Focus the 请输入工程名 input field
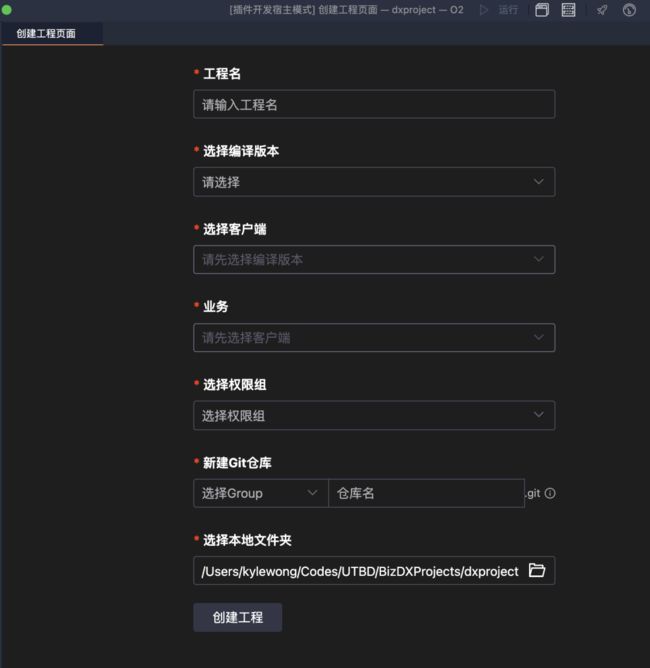The width and height of the screenshot is (650, 668). point(374,104)
